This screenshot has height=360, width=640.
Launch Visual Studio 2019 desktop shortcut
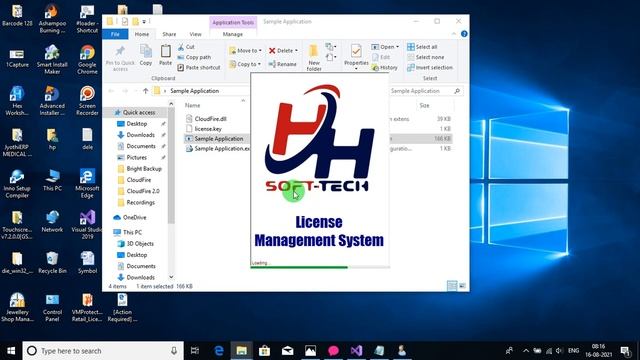coord(87,225)
